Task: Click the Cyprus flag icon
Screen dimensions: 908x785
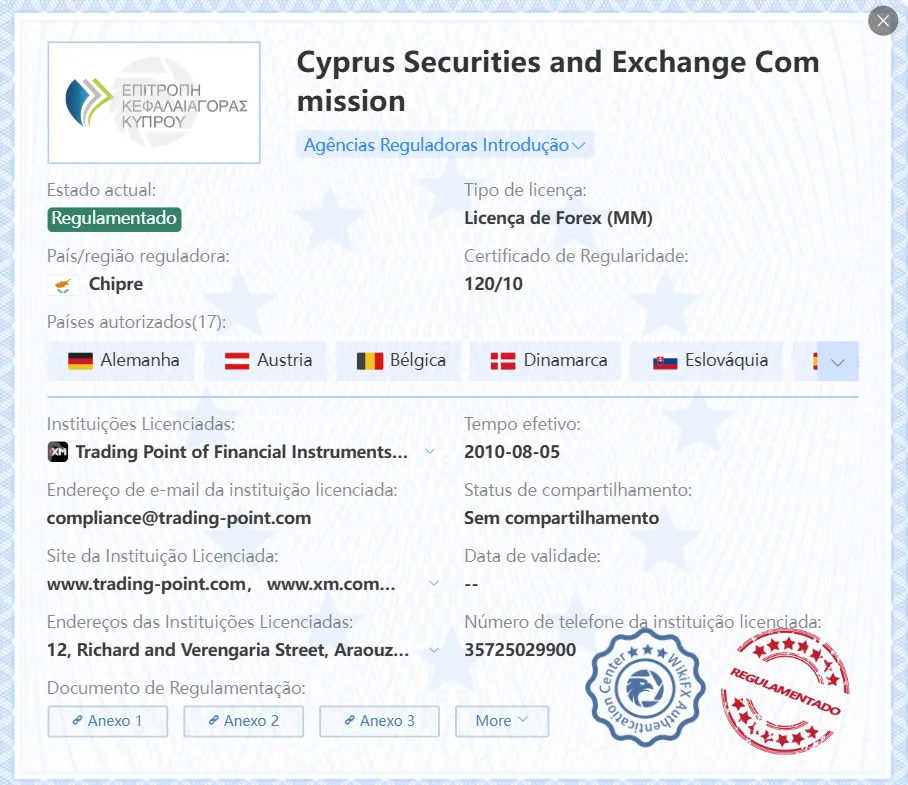Action: (x=63, y=285)
